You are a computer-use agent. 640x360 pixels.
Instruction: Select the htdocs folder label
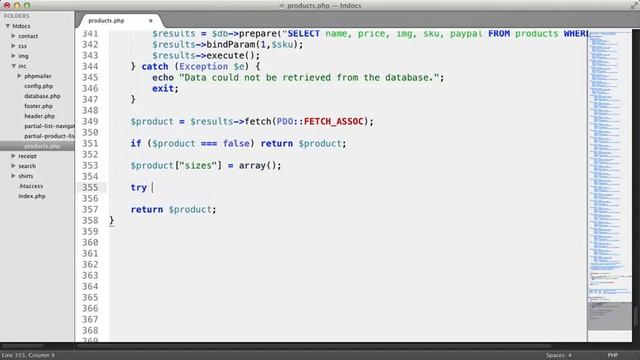21,26
